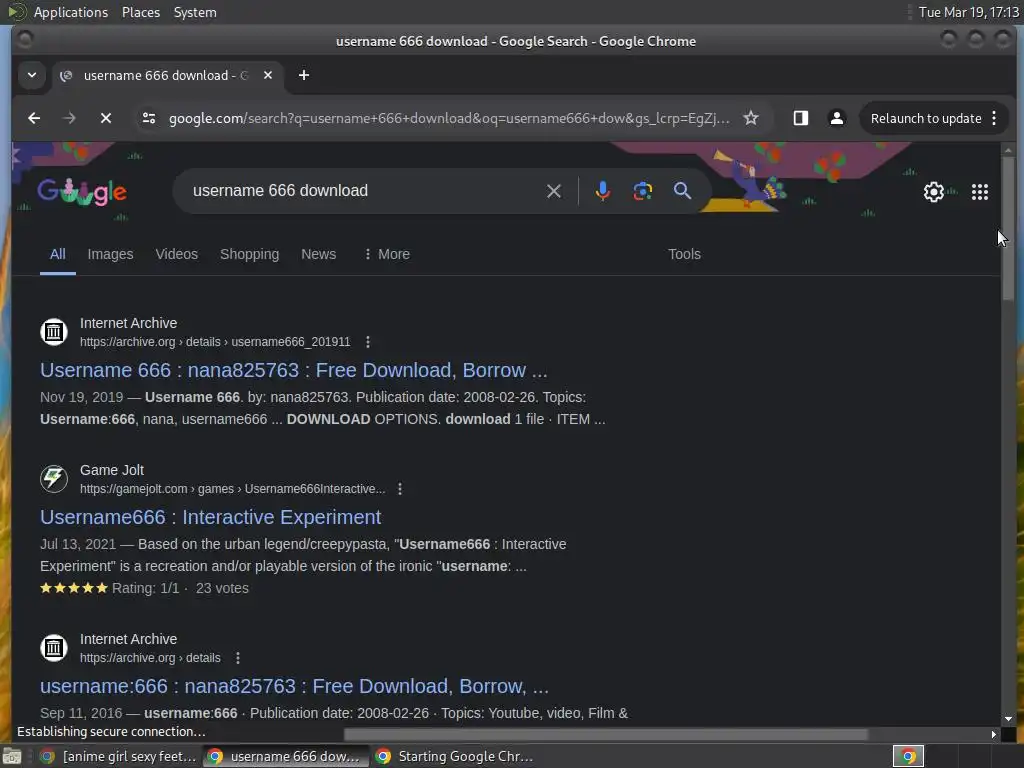Image resolution: width=1024 pixels, height=768 pixels.
Task: Click the scroll right arrow
Action: point(993,735)
